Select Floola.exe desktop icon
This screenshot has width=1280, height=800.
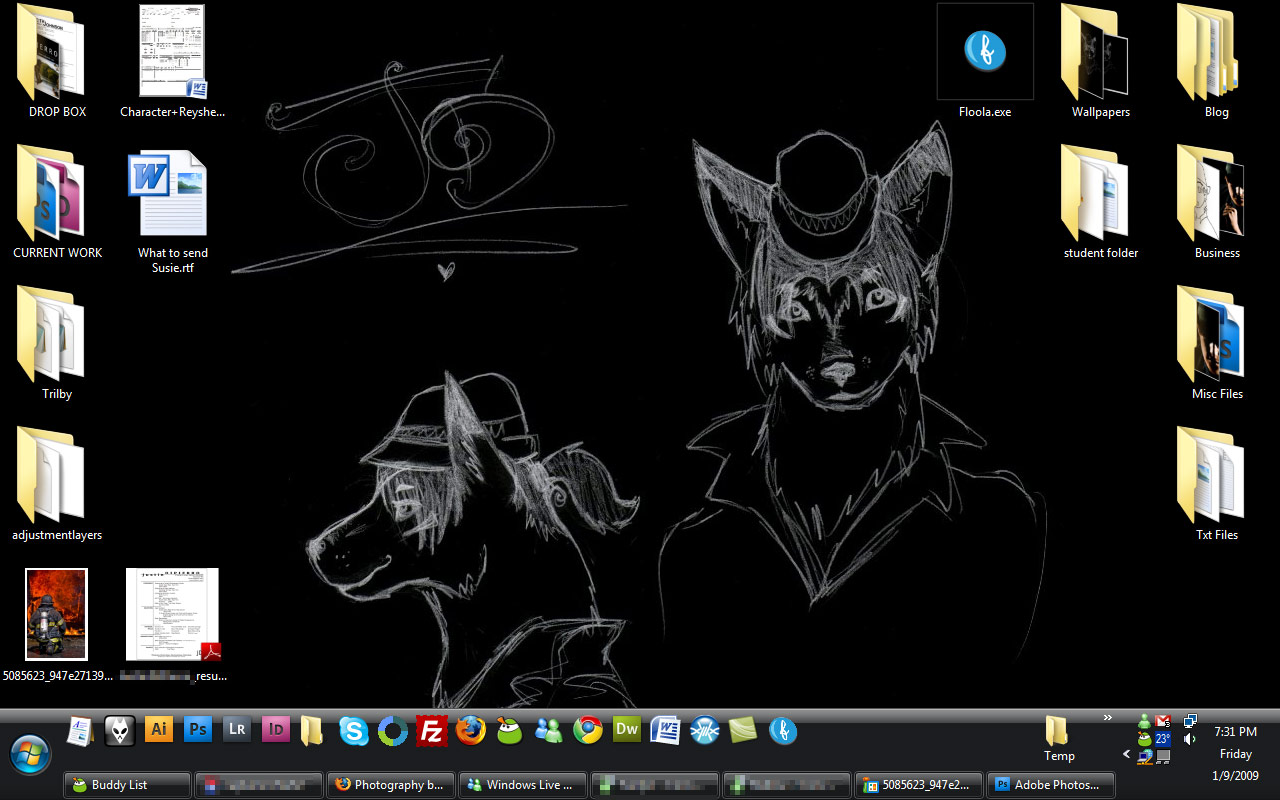(985, 62)
